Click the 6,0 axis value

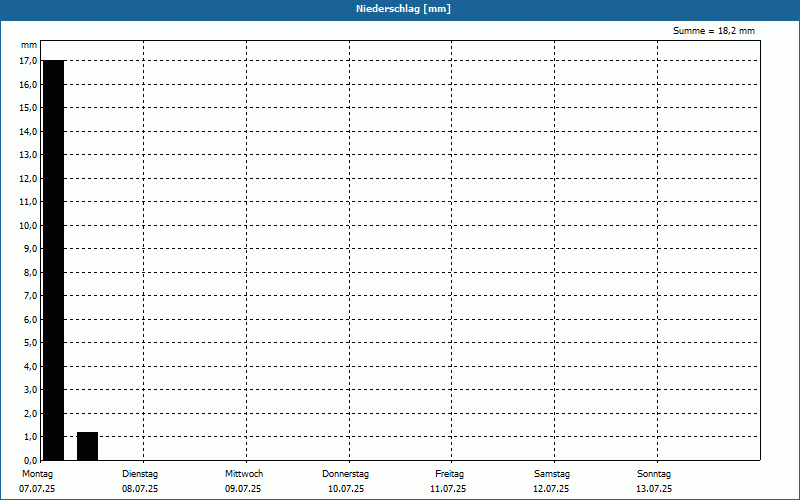(x=30, y=319)
